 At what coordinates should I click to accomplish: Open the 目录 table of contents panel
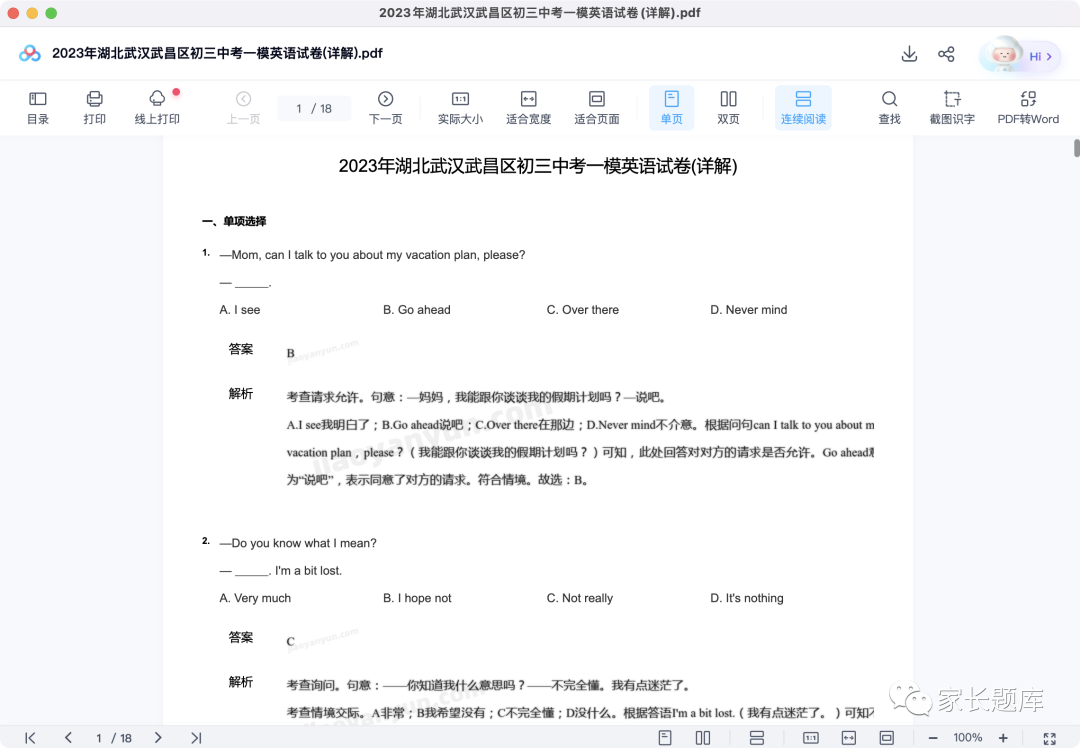click(x=38, y=107)
